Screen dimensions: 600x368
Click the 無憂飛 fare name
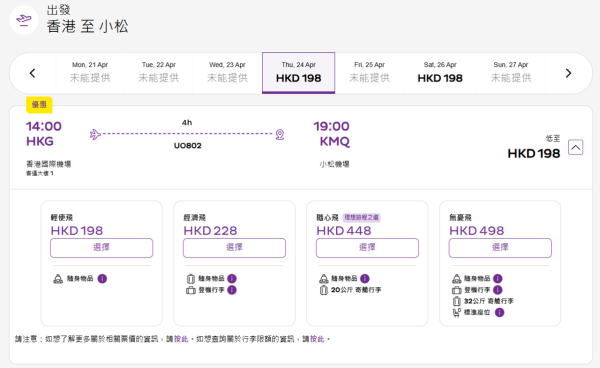point(460,218)
